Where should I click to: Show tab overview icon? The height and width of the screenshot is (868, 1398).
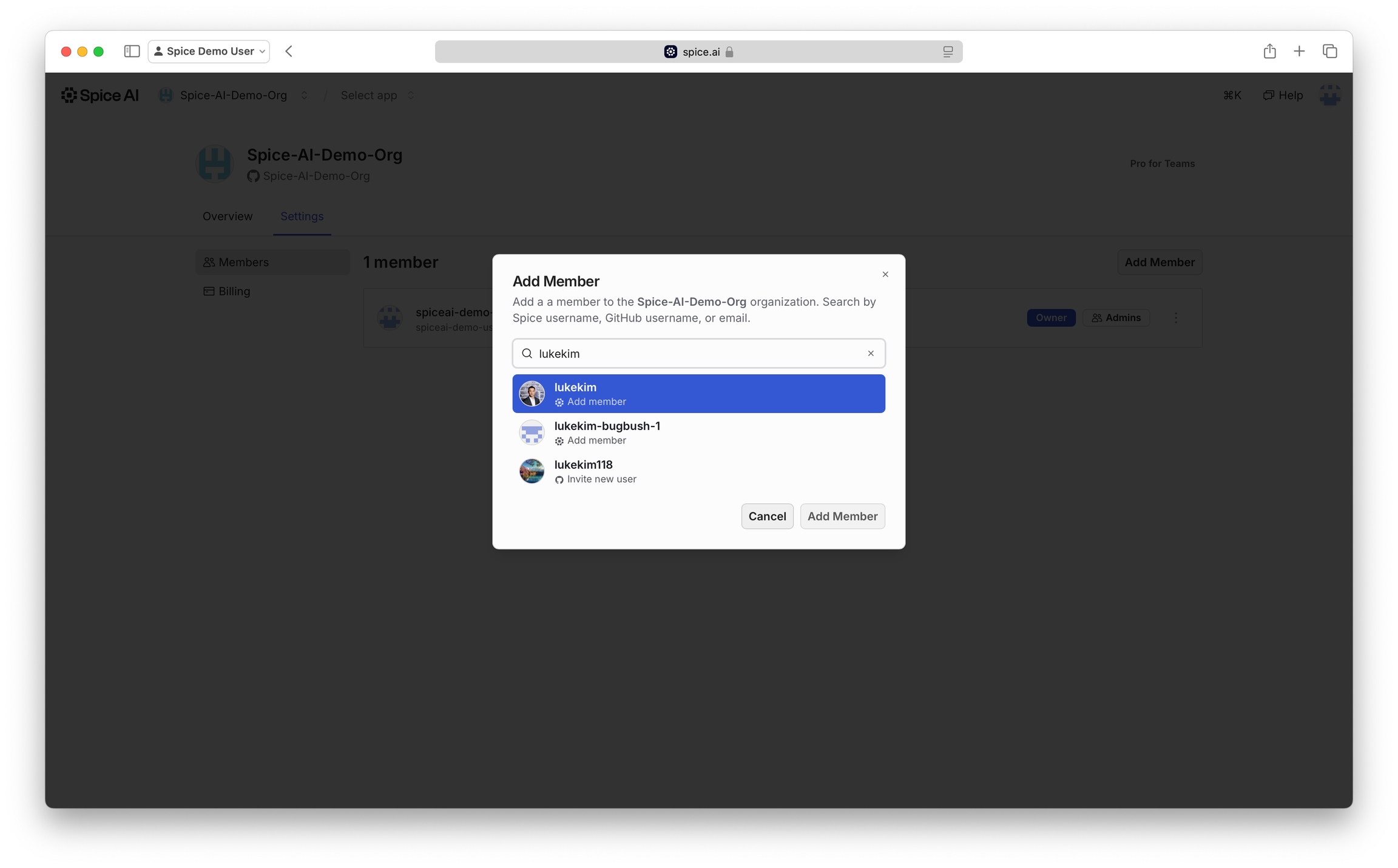click(1329, 52)
